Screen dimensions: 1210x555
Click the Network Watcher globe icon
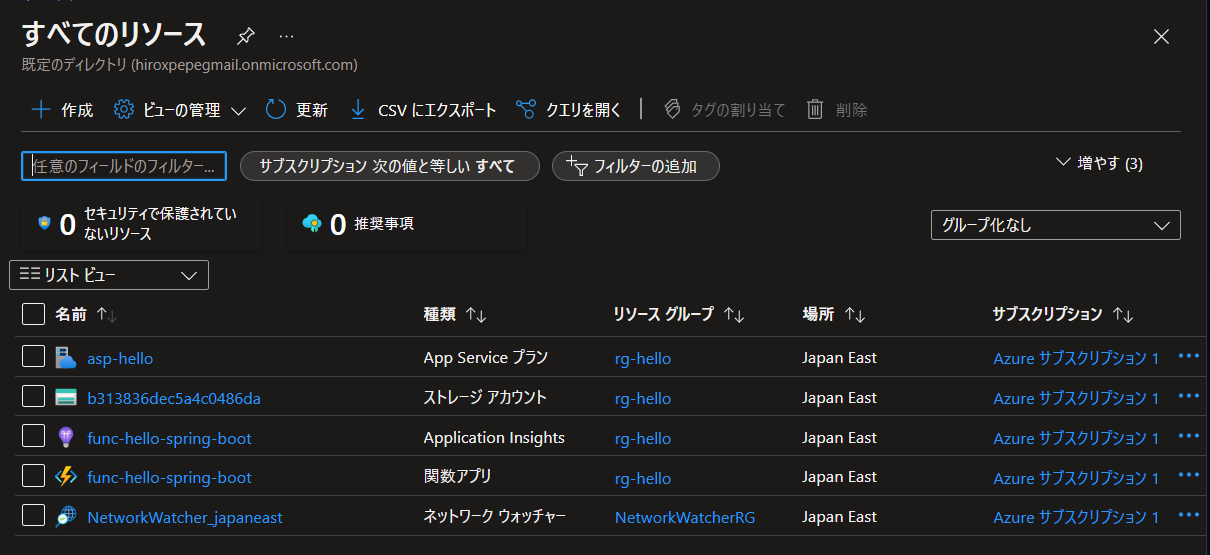[66, 516]
